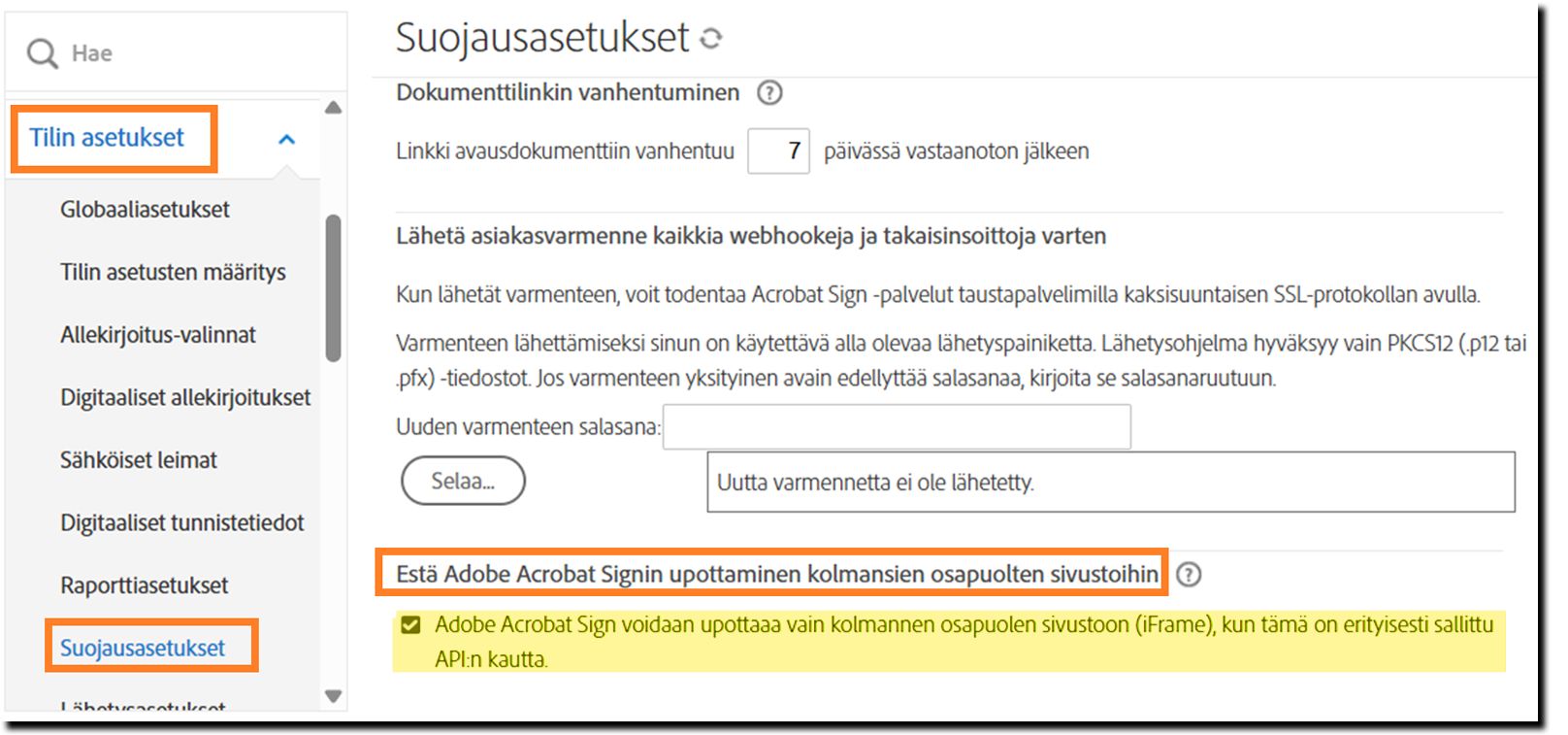The width and height of the screenshot is (1568, 735).
Task: Go to Allekirjoitus-valinnat settings
Action: point(158,336)
